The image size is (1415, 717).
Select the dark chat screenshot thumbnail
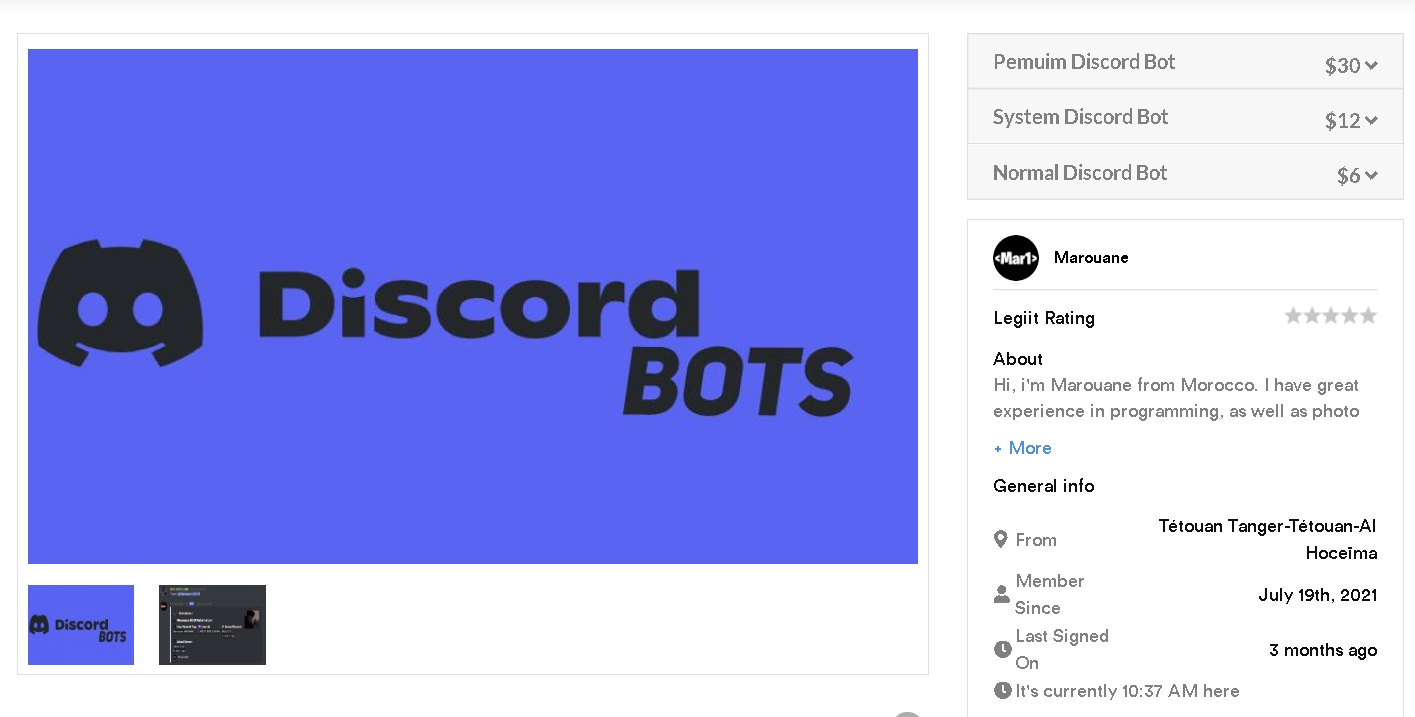[212, 625]
